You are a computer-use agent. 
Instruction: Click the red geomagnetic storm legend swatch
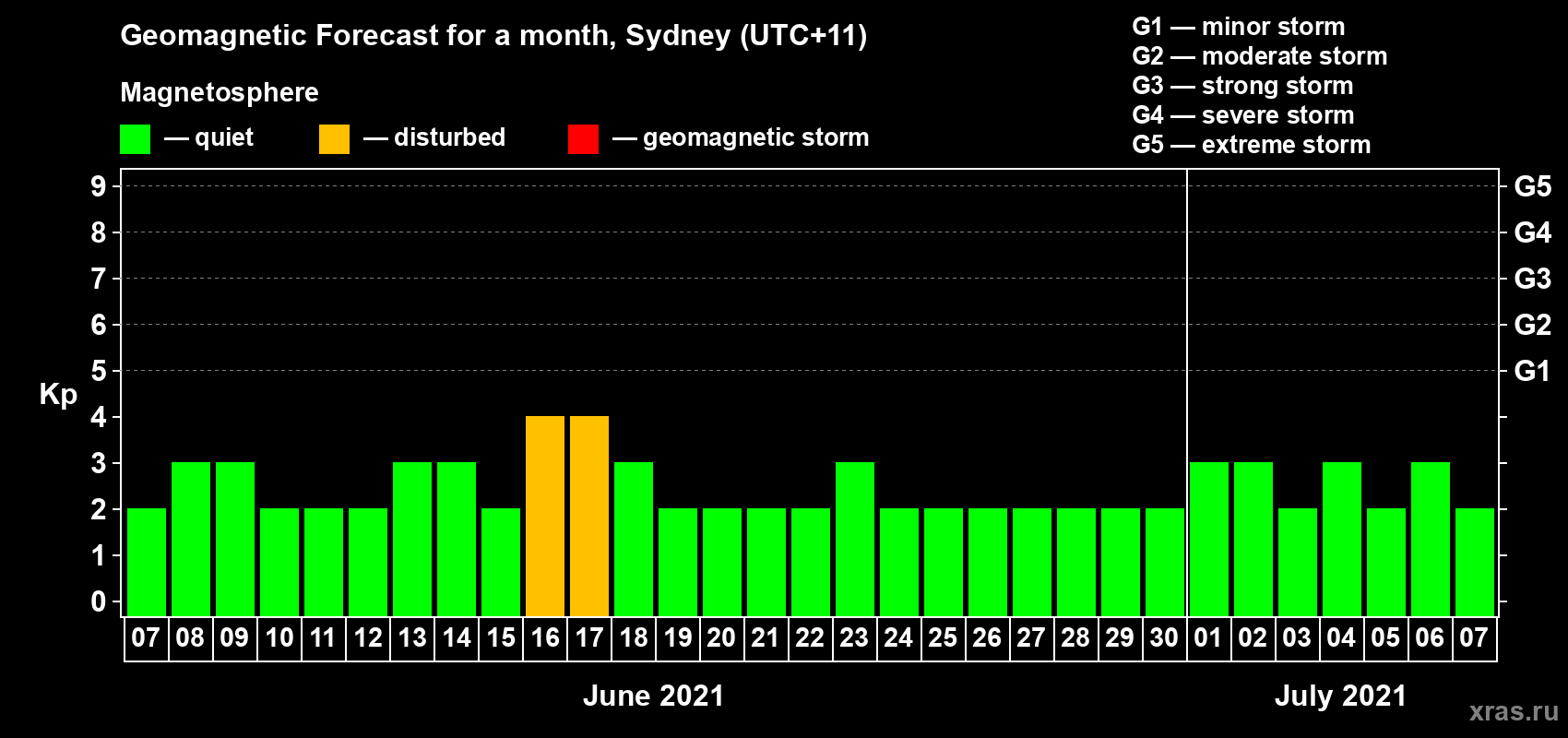pyautogui.click(x=583, y=139)
